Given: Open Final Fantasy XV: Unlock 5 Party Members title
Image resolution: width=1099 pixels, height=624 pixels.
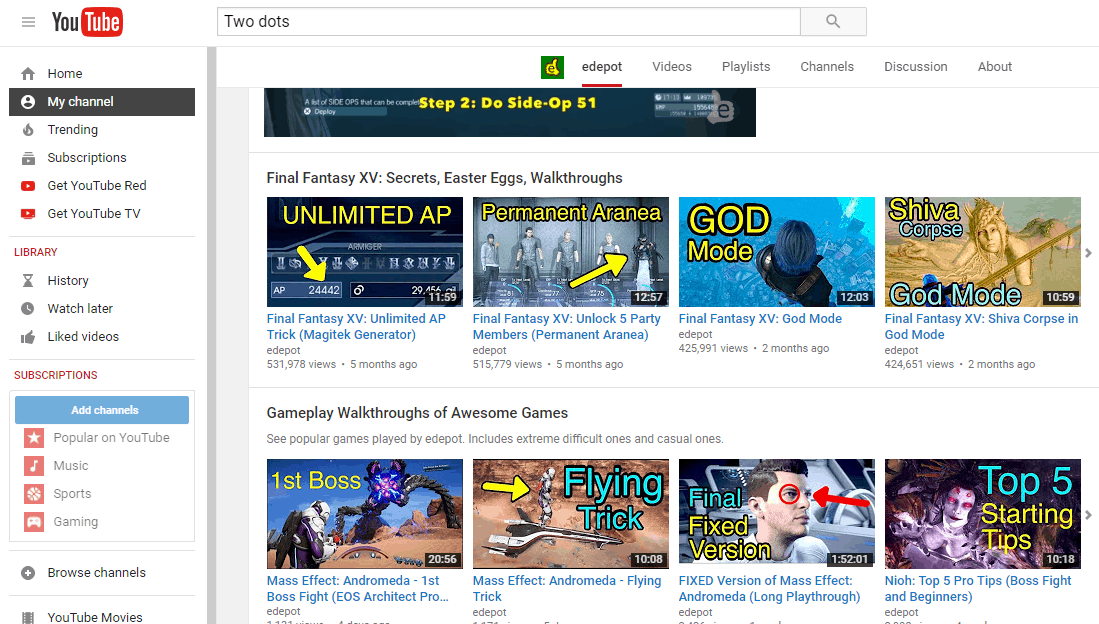Looking at the screenshot, I should coord(566,327).
